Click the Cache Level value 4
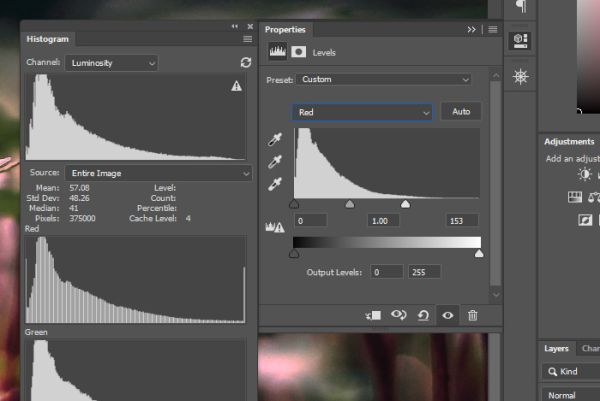 point(188,218)
